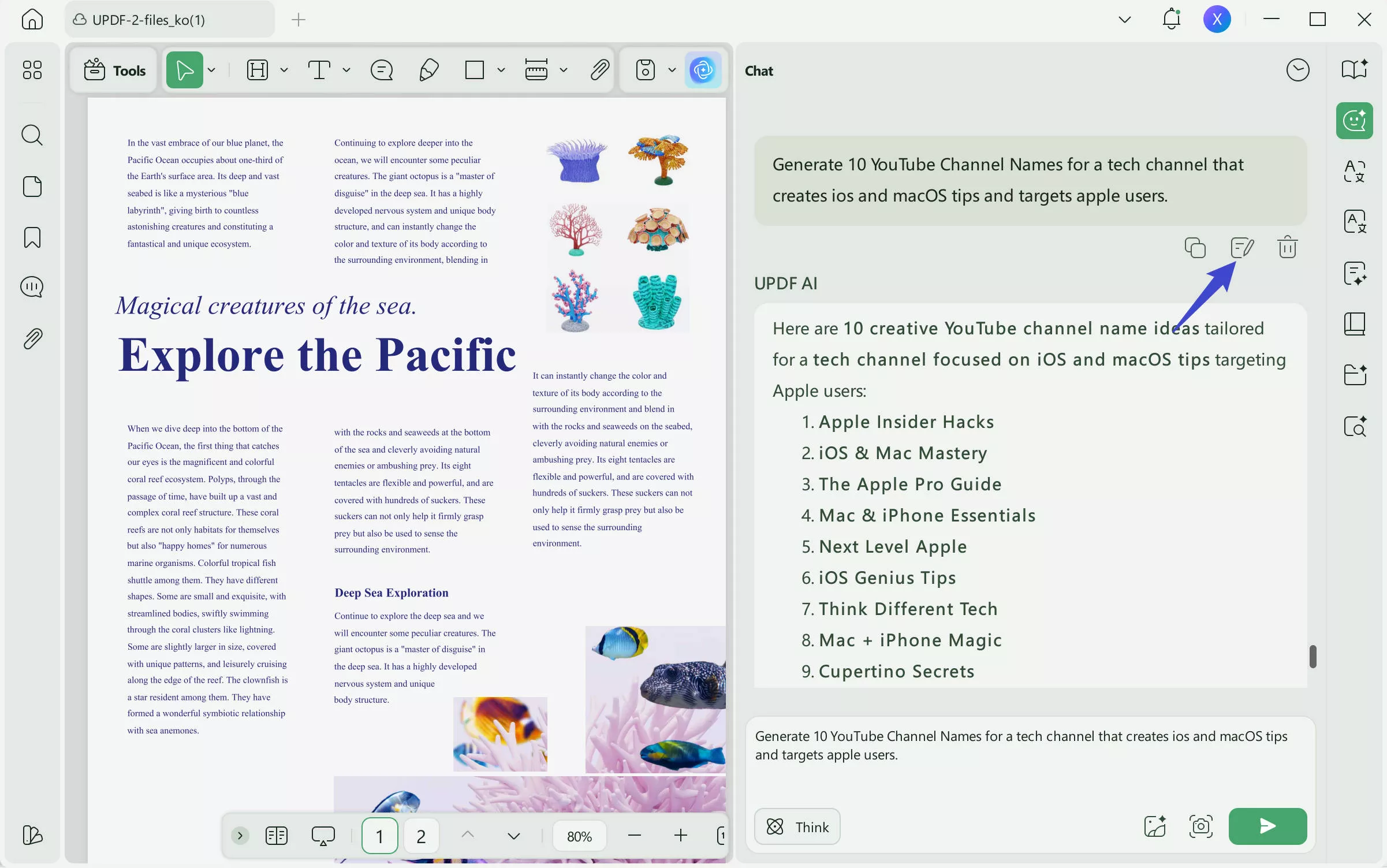This screenshot has height=868, width=1387.
Task: Click the screenshot capture icon in the chat input
Action: coord(1200,826)
